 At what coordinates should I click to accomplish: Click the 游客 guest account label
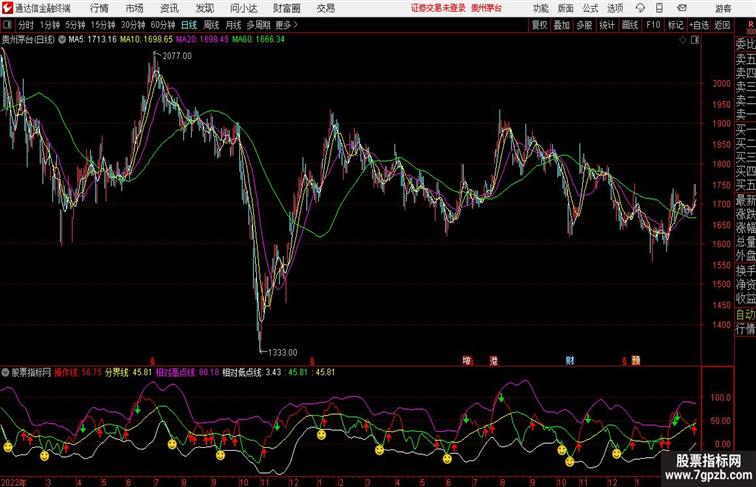[x=723, y=8]
